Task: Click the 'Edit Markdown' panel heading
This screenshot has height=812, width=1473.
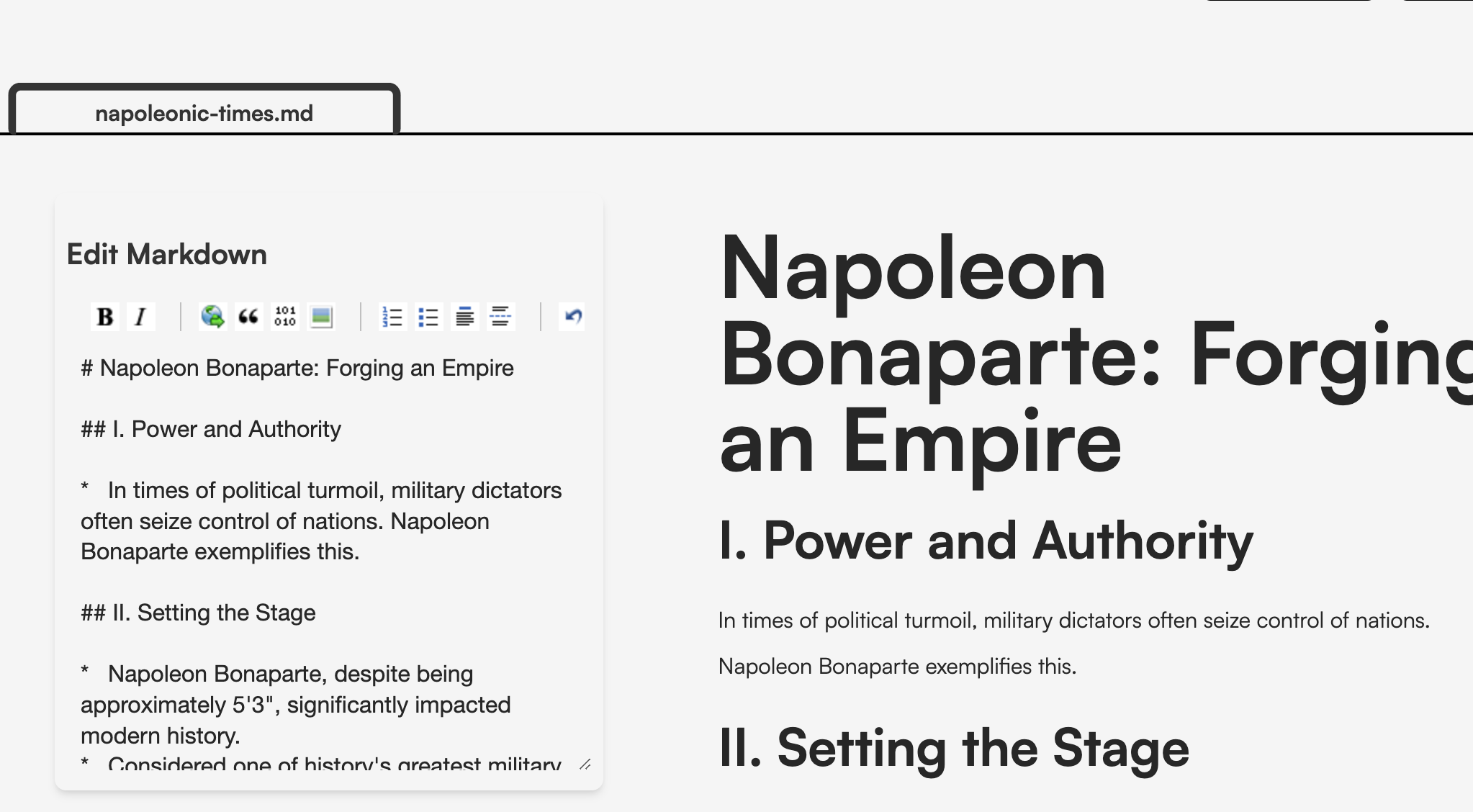Action: 167,255
